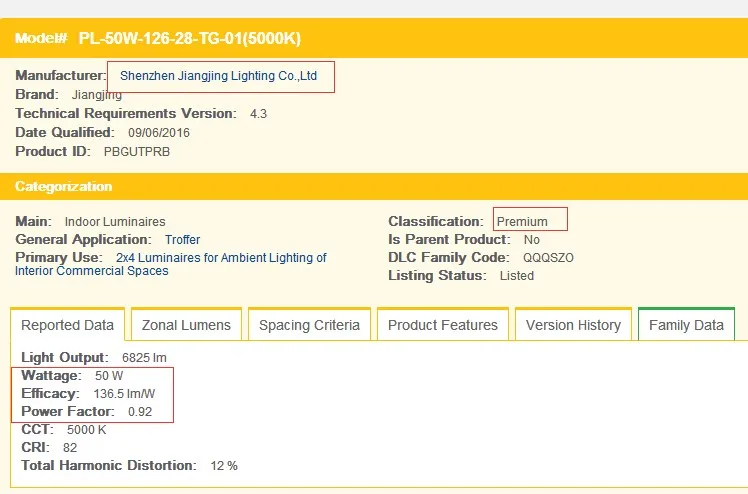The height and width of the screenshot is (494, 748).
Task: Click the 5000 K CCT value
Action: (86, 430)
